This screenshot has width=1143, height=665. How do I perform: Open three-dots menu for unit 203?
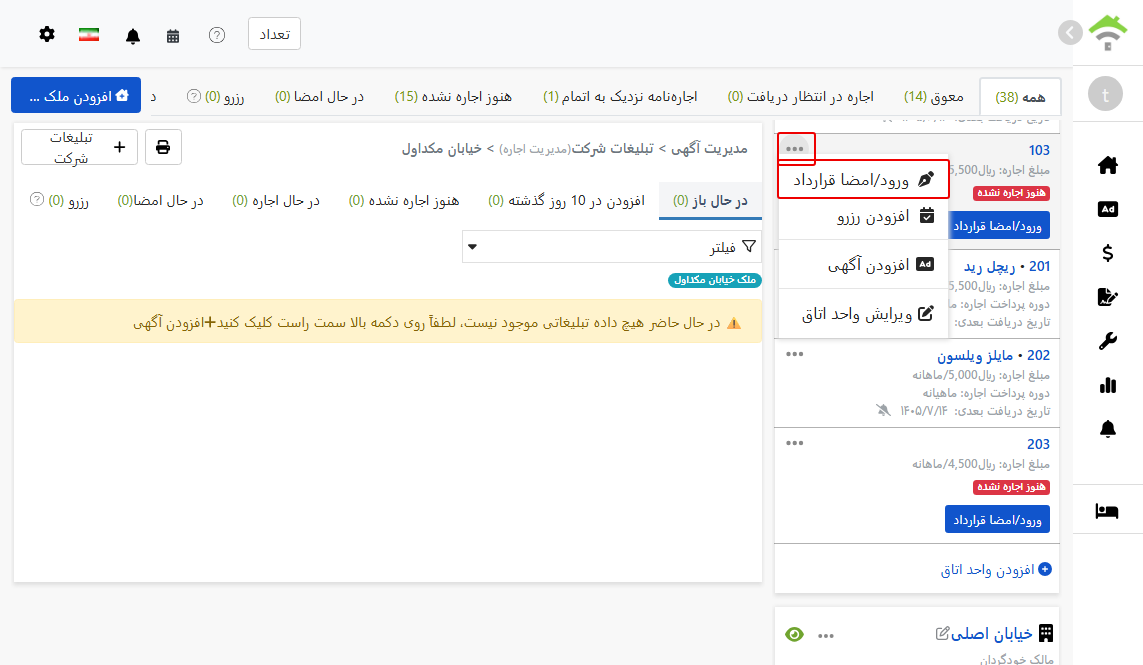(x=795, y=443)
